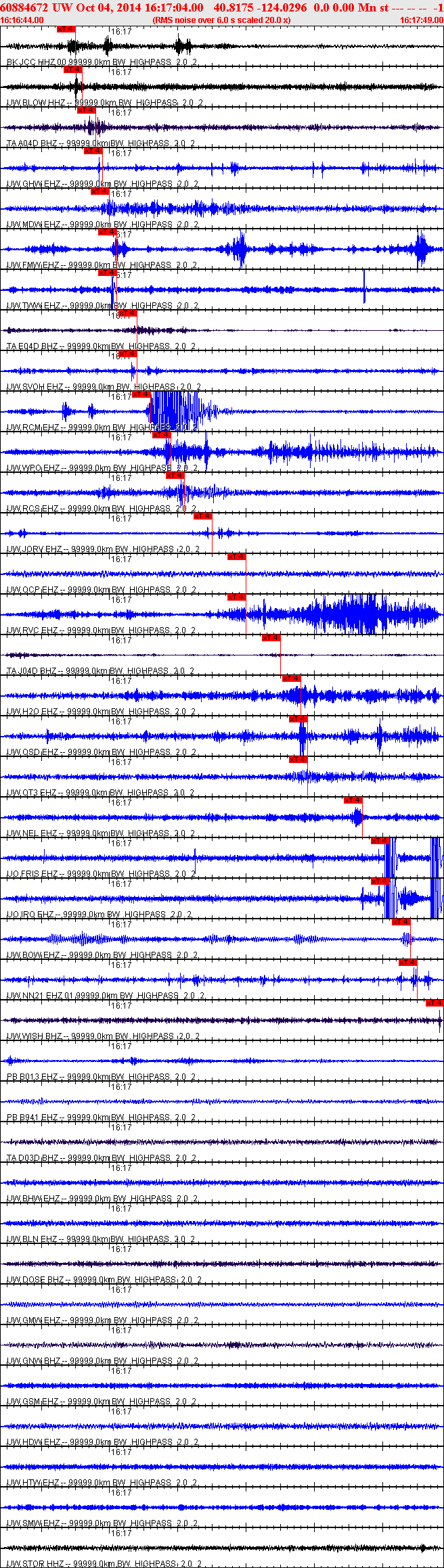Viewport: 444px width, 1568px height.
Task: Click the coordinates '40.8175 -124.0296' in header
Action: (x=260, y=7)
